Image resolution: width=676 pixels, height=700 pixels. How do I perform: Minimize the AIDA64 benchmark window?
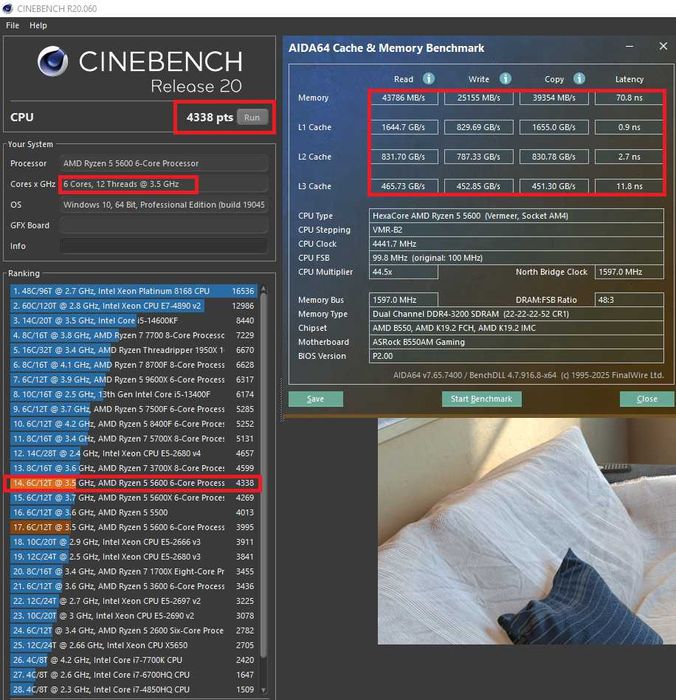tap(630, 46)
